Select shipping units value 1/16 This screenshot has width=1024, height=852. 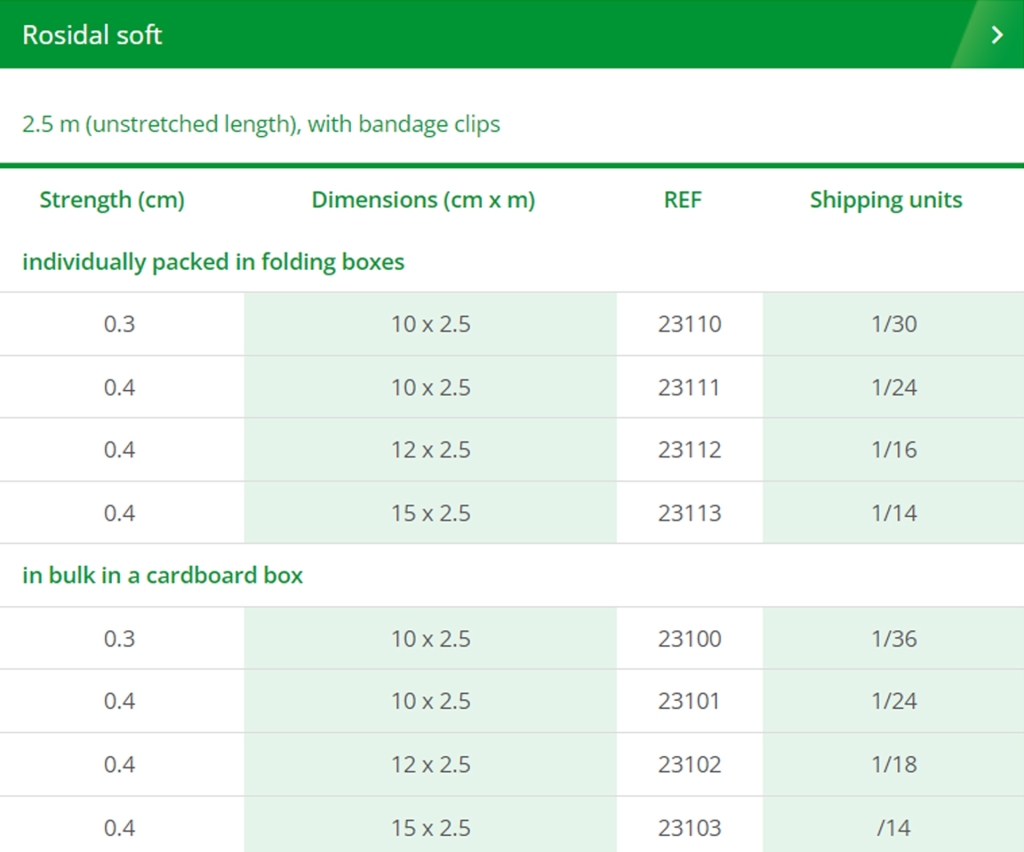tap(894, 450)
